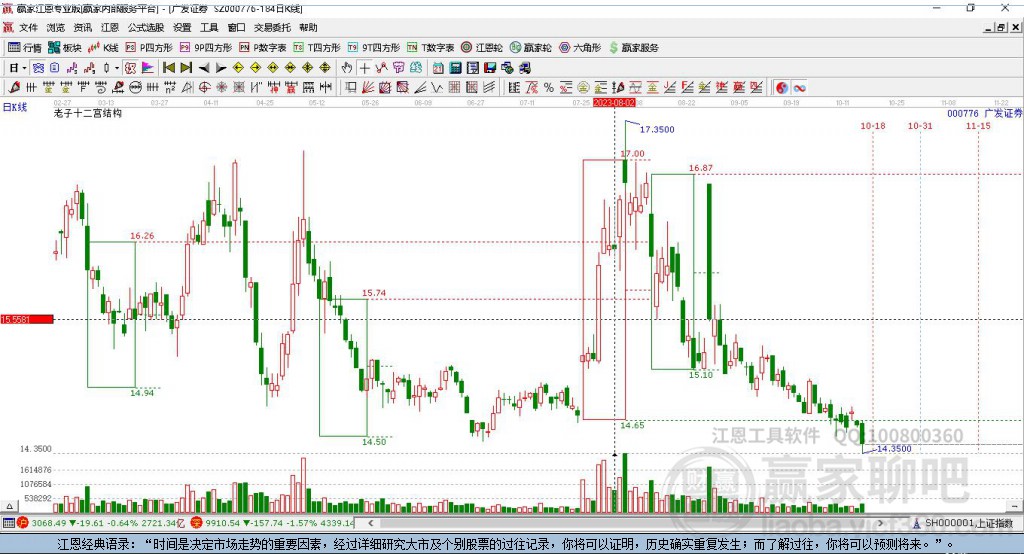Click the K线 toolbar button

click(x=103, y=48)
